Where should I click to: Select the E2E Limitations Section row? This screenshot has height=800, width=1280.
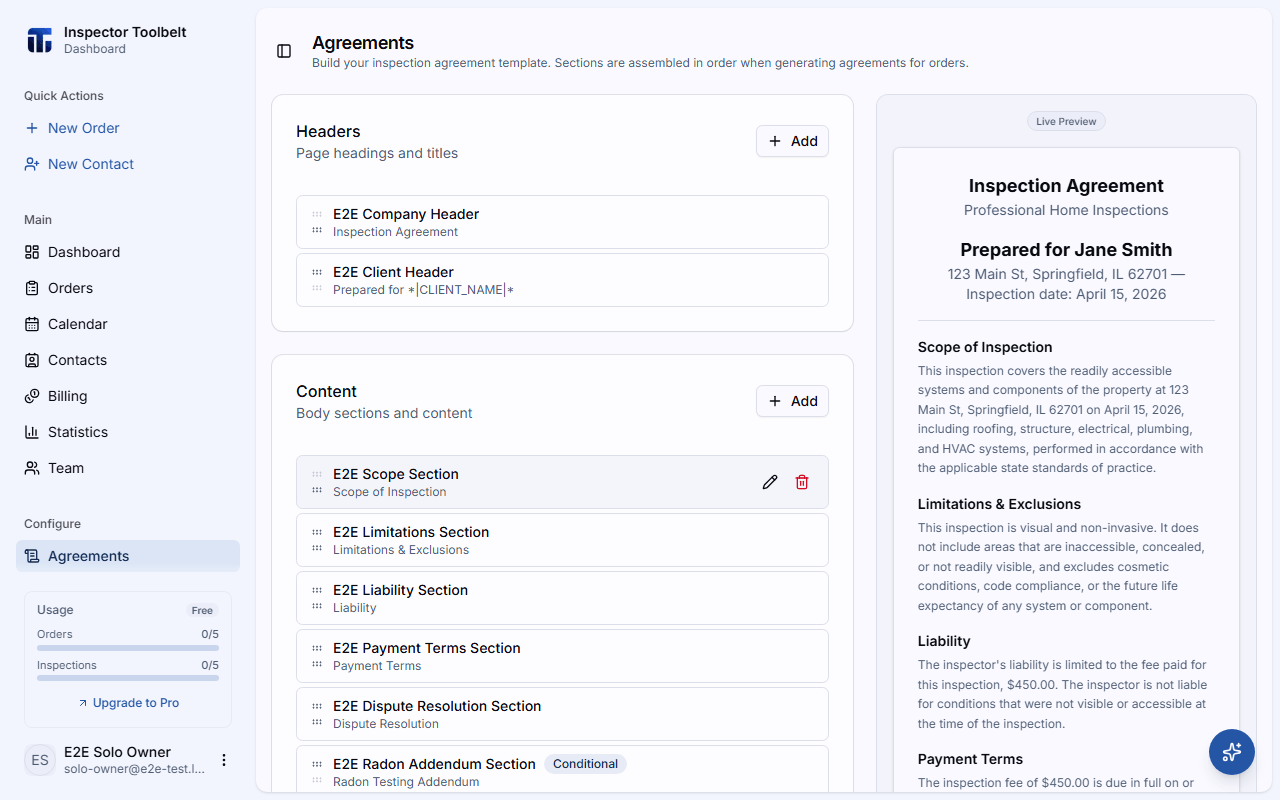562,540
